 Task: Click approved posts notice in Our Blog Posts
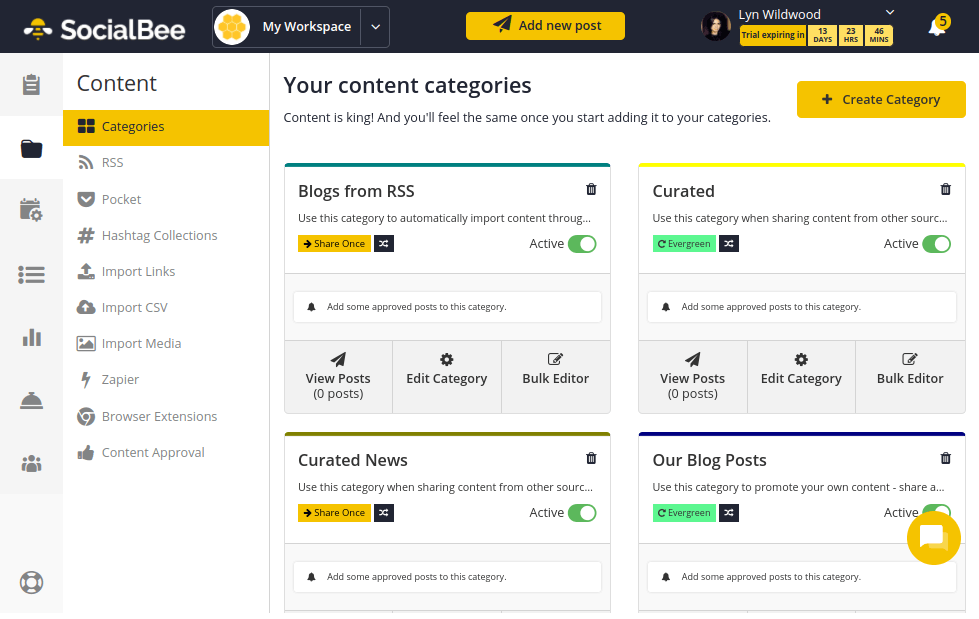pos(802,577)
